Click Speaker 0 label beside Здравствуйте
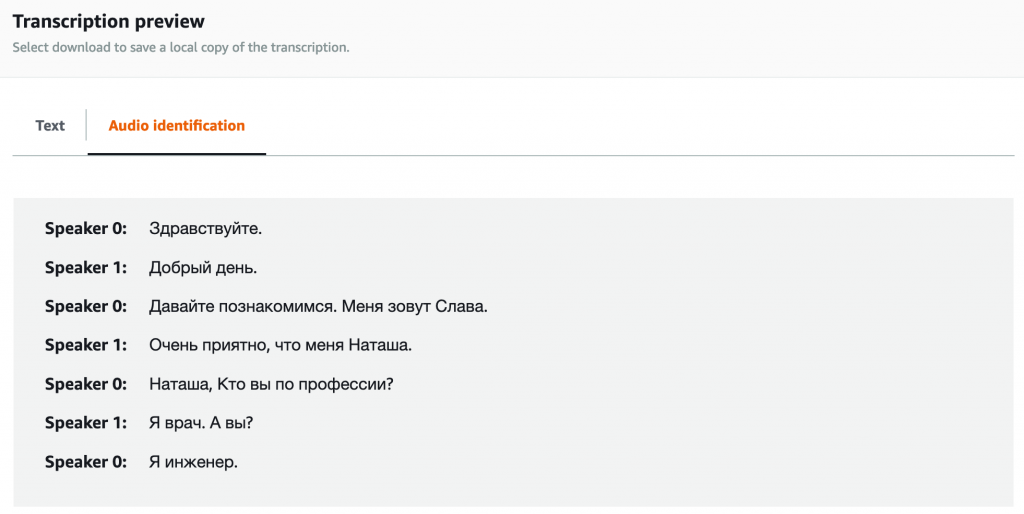1024x514 pixels. [86, 229]
